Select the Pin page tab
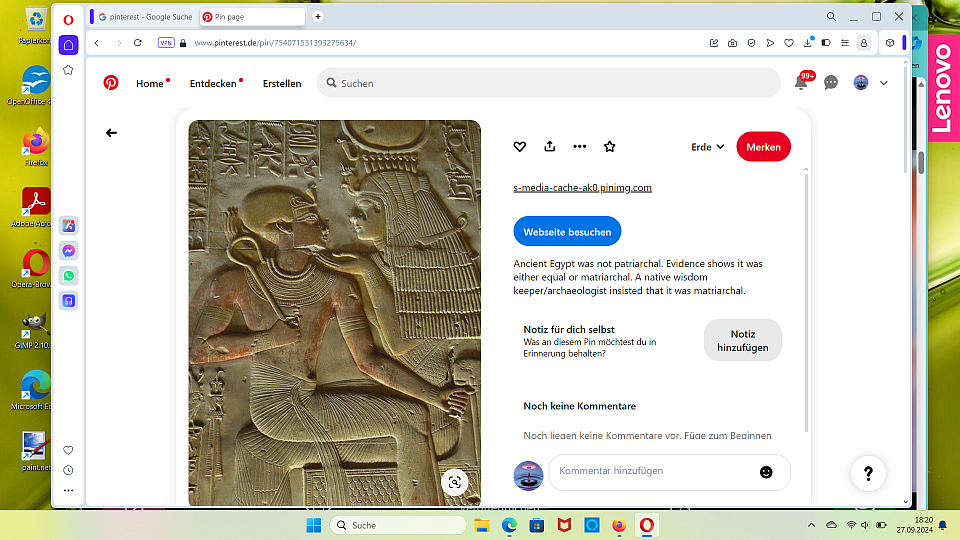This screenshot has height=540, width=960. click(x=252, y=17)
